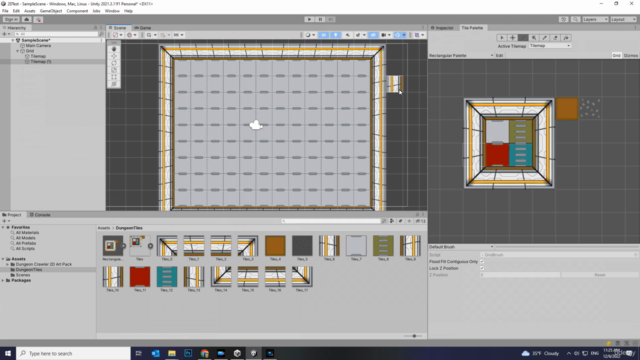Select the Scenes folder in Project

point(23,275)
